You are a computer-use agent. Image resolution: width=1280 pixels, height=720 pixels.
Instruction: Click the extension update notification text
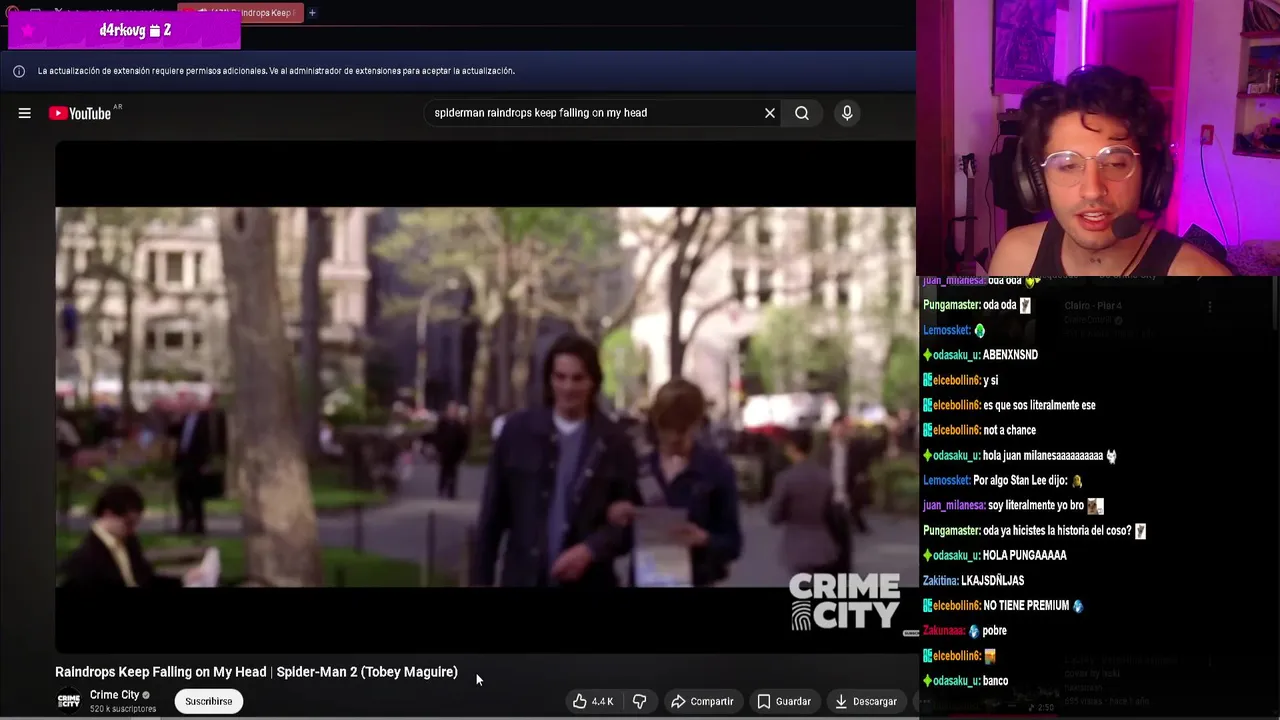(276, 71)
